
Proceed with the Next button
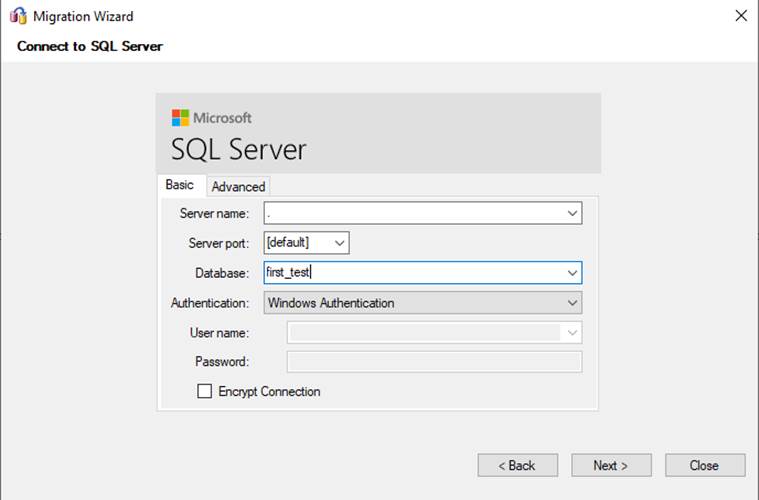611,465
